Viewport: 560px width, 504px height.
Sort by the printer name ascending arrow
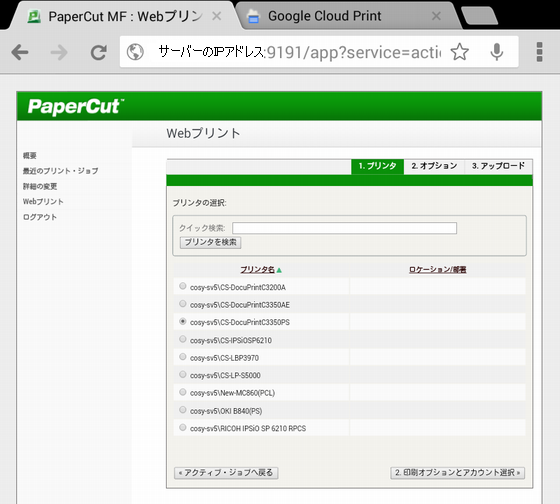279,270
